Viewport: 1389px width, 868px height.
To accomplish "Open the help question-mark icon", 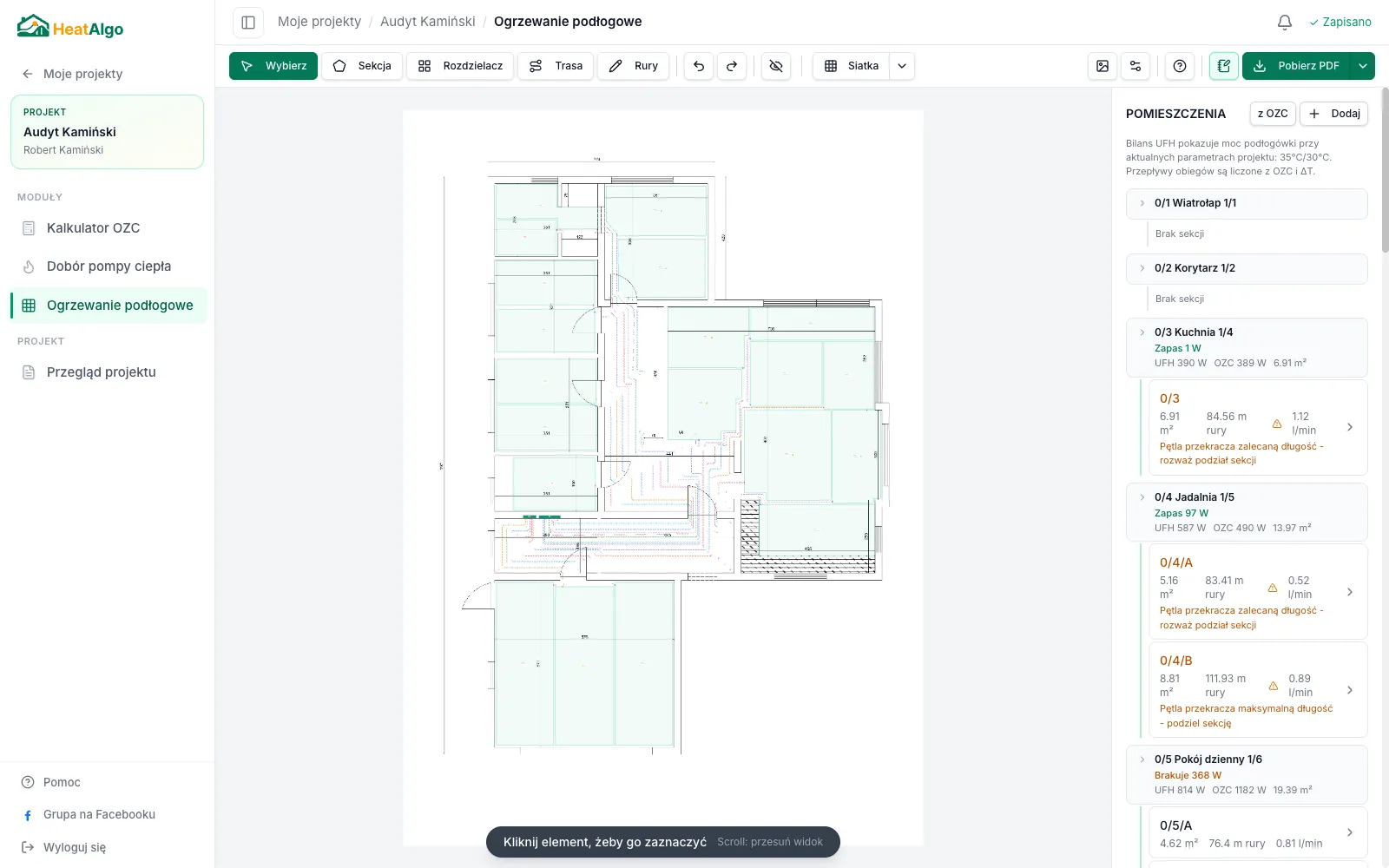I will click(x=1180, y=66).
